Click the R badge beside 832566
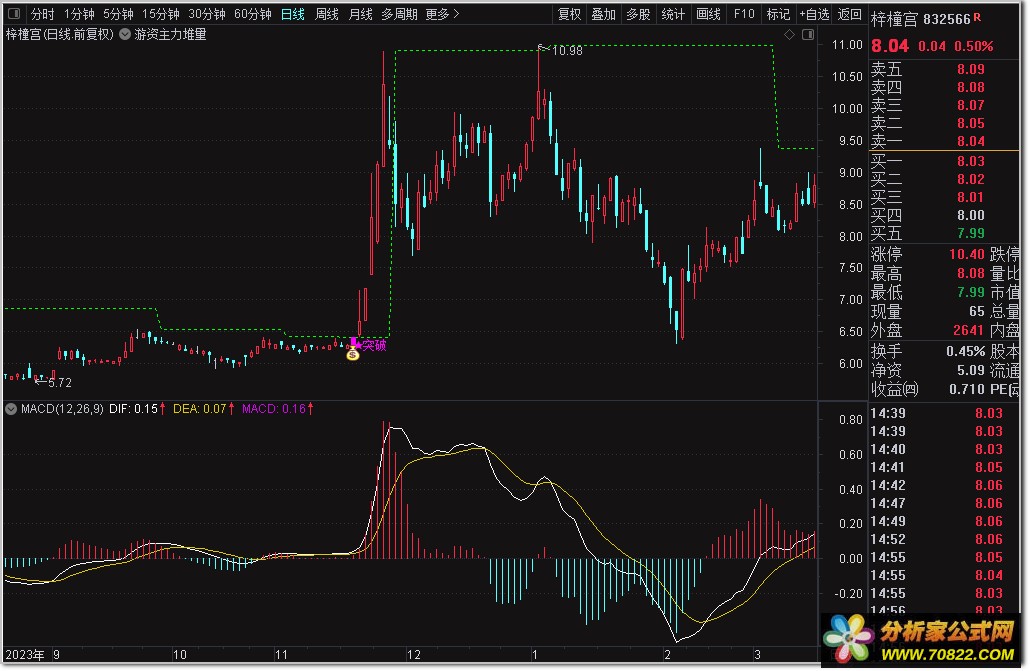 (x=977, y=17)
